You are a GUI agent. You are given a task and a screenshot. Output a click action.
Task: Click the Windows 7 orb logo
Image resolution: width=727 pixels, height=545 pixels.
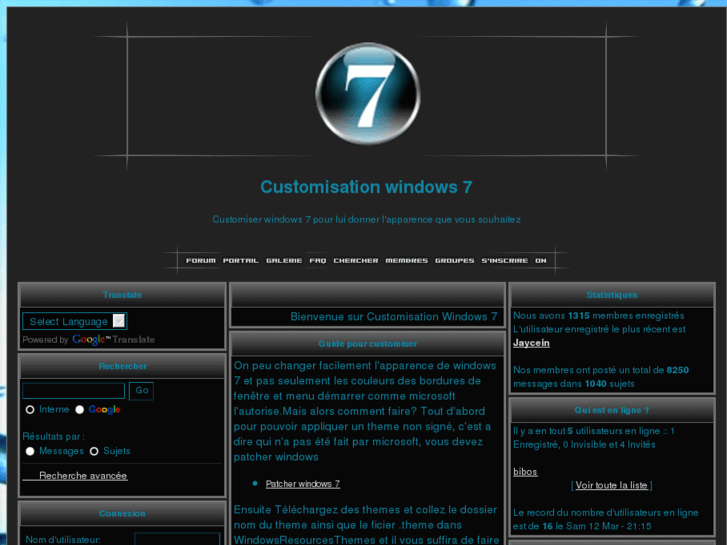(368, 94)
